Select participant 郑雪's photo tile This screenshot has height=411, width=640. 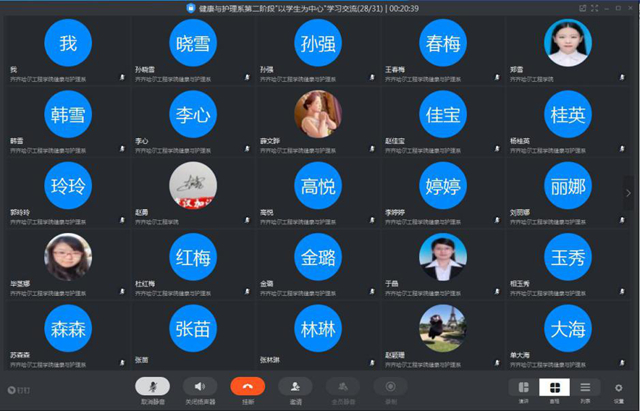568,43
